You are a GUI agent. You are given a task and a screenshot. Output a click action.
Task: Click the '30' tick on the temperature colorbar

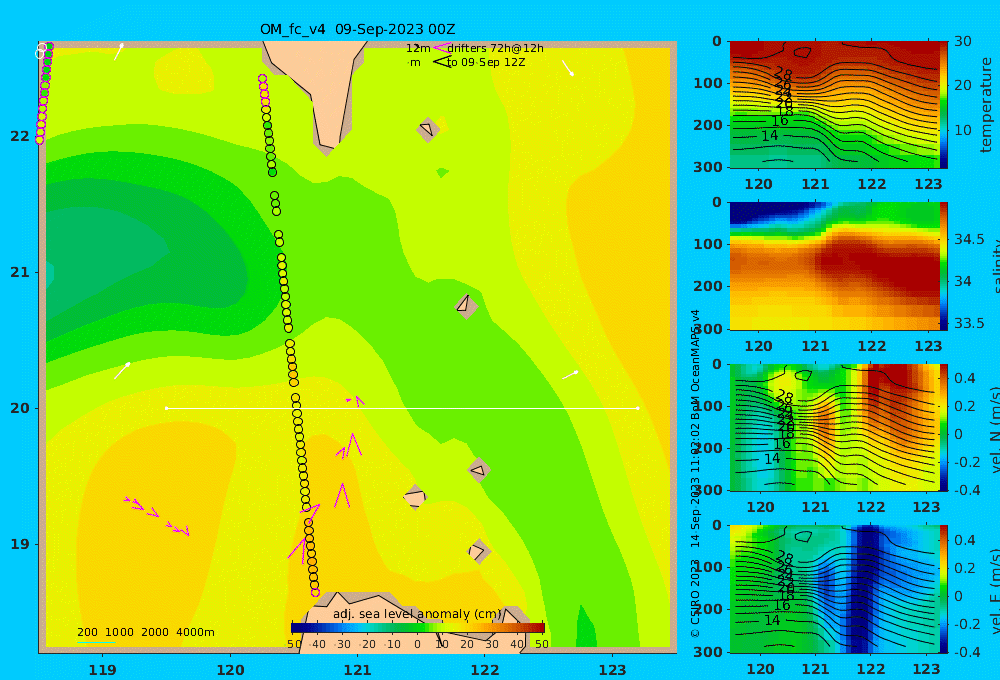click(962, 41)
